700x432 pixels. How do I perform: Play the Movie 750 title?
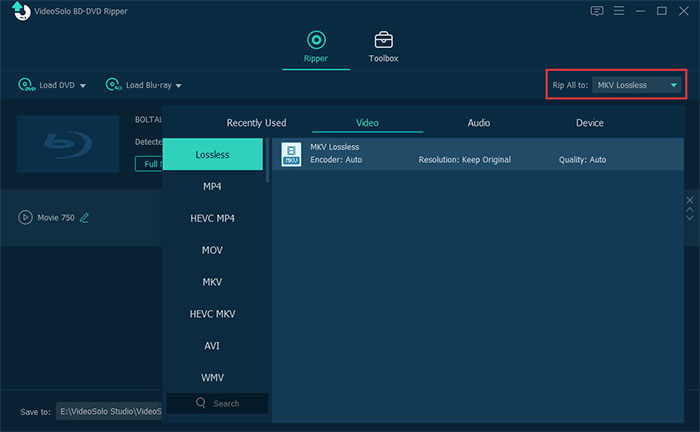click(x=25, y=217)
